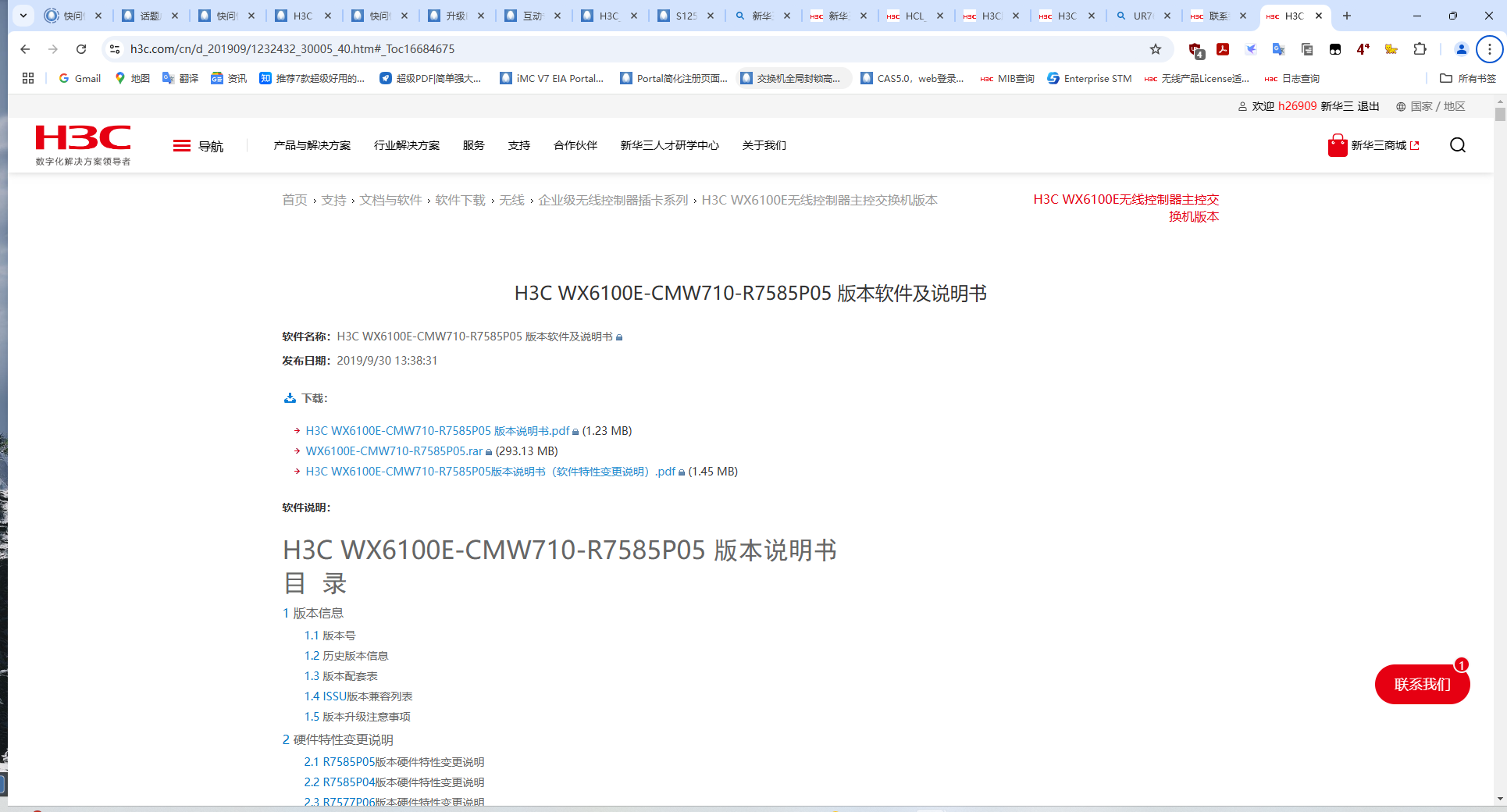Go back to the previous page

25,49
